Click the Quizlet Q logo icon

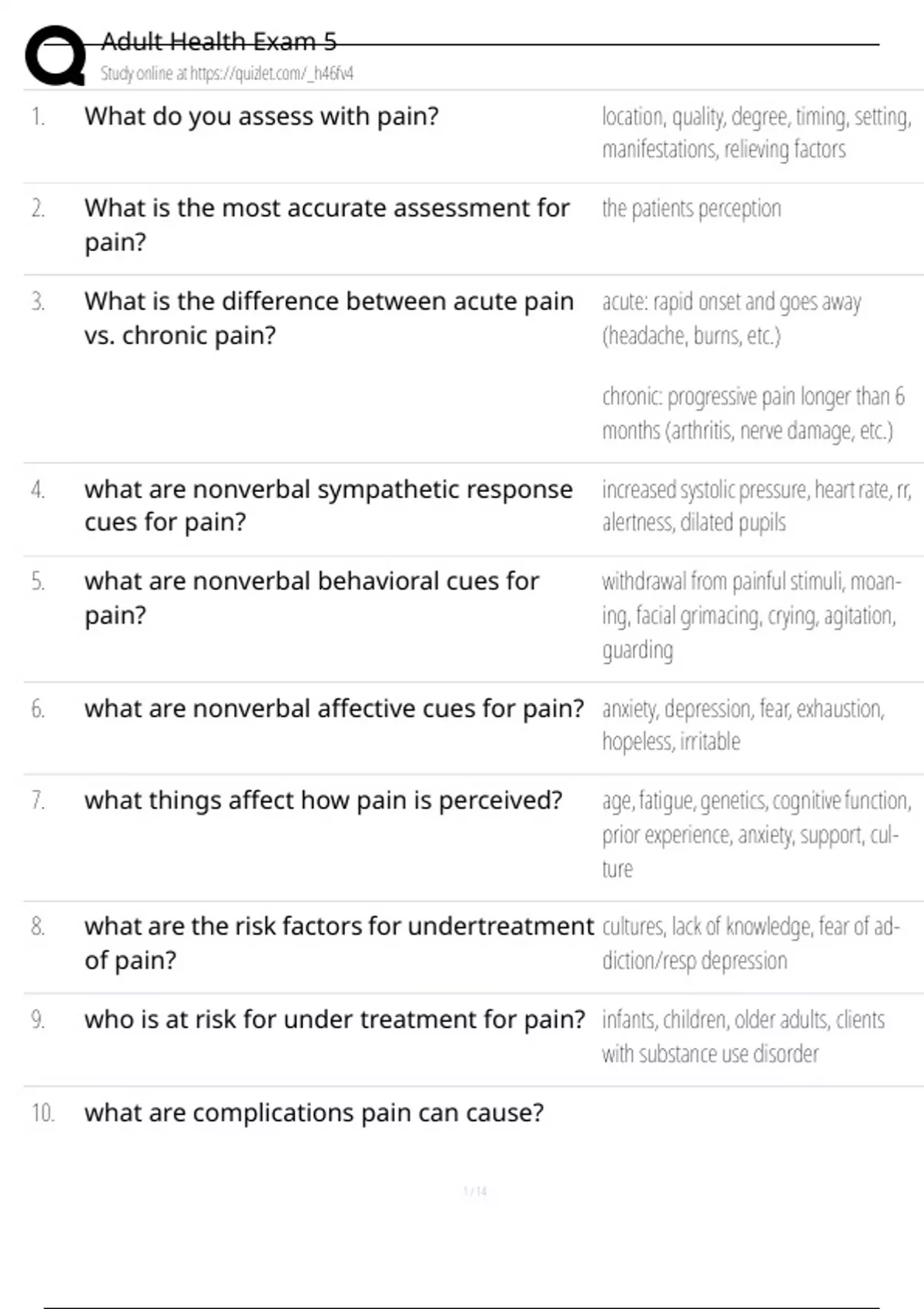pos(55,55)
